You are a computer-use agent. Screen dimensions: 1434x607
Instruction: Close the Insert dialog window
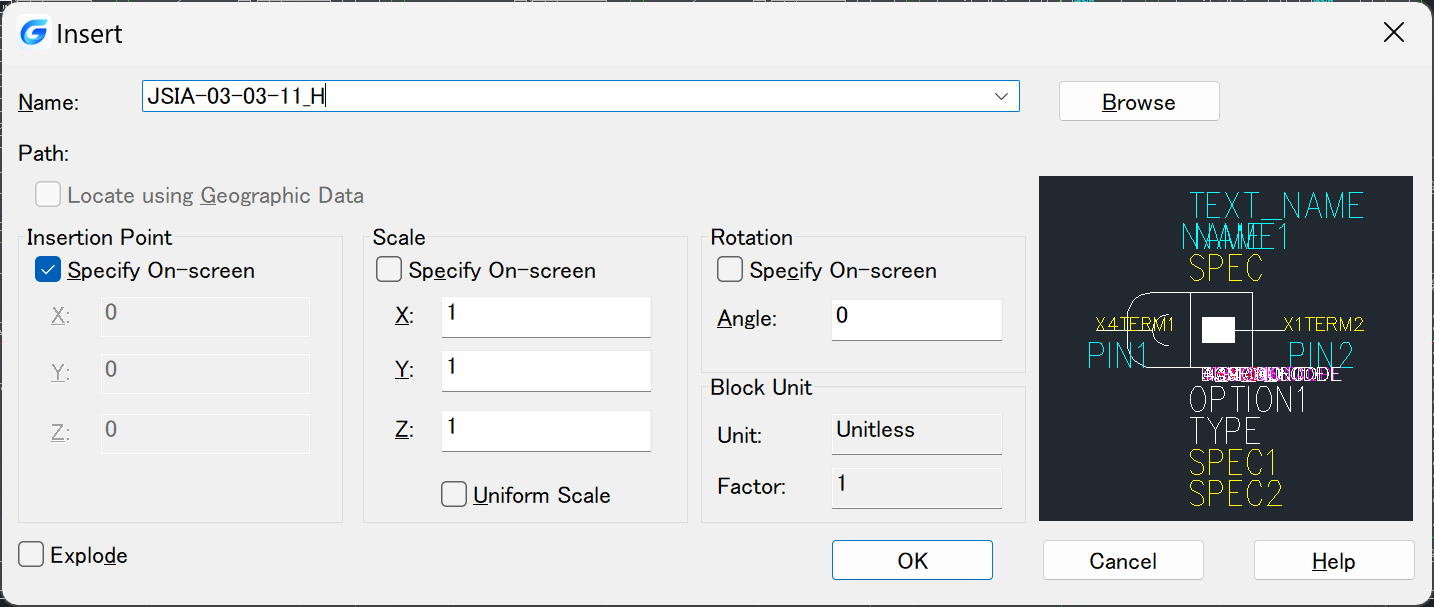[1393, 33]
